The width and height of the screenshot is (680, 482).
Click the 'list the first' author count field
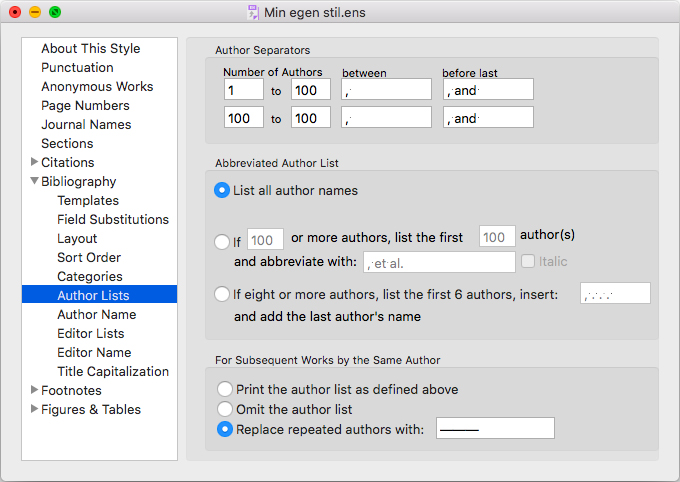tap(497, 236)
